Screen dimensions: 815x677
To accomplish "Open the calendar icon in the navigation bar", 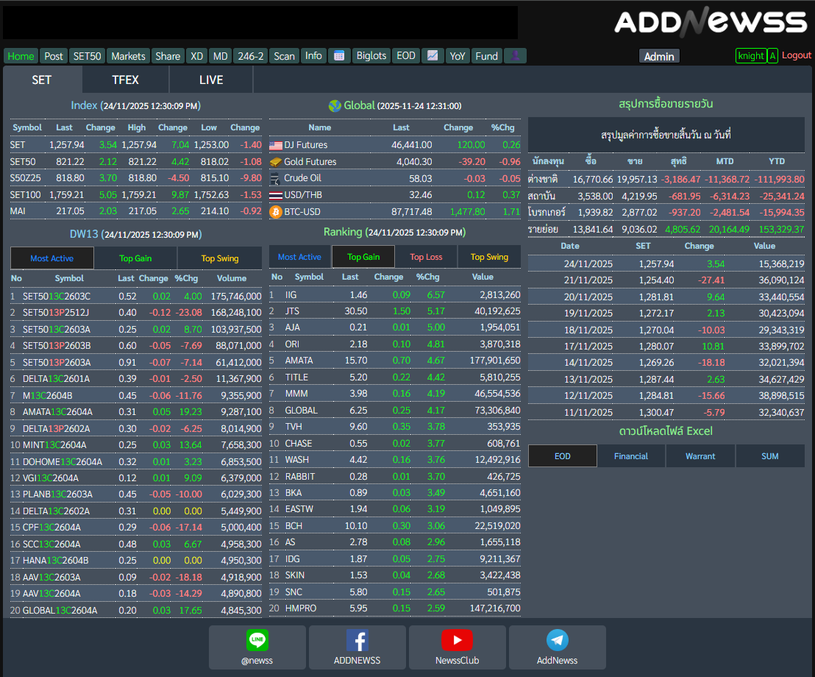I will [339, 56].
